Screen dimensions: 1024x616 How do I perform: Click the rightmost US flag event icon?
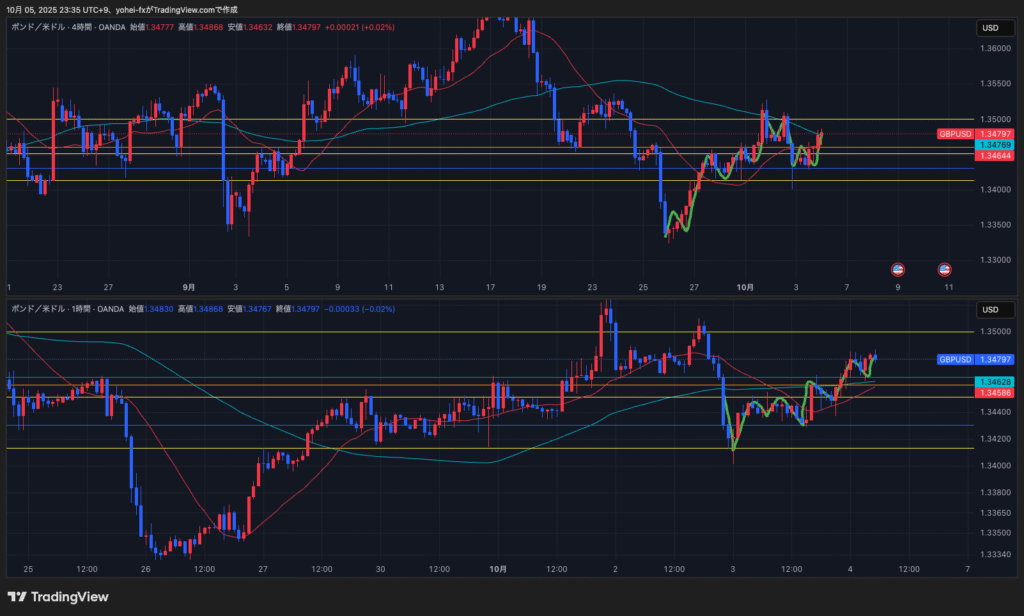coord(944,269)
